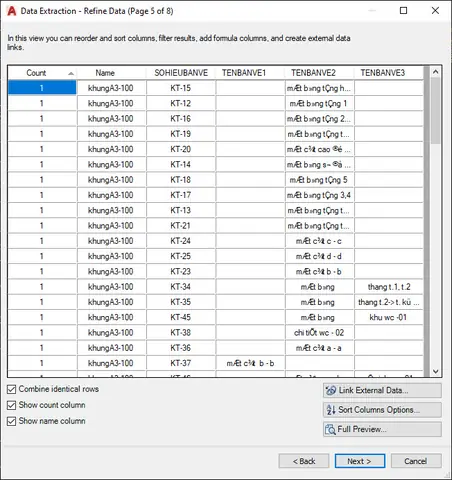This screenshot has width=452, height=480.
Task: Select the KT-14 cell
Action: 181,164
